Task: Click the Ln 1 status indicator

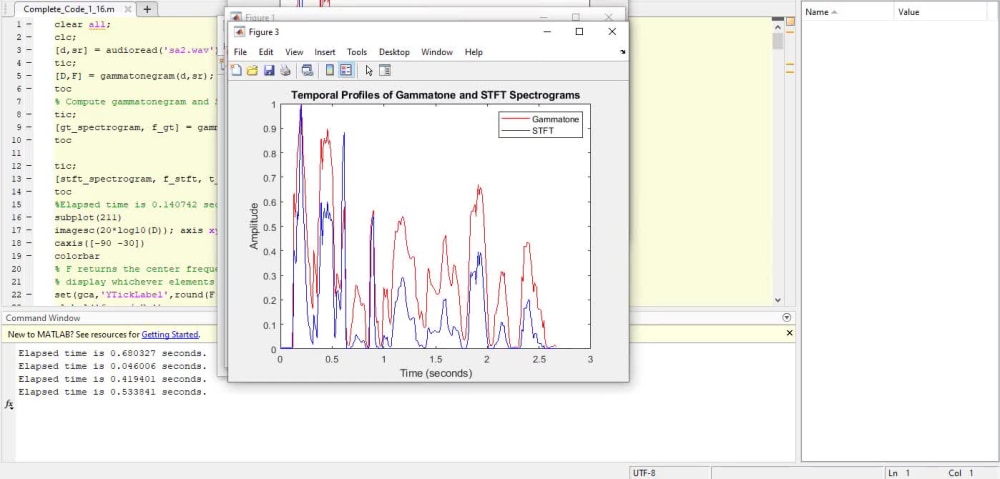Action: (901, 473)
